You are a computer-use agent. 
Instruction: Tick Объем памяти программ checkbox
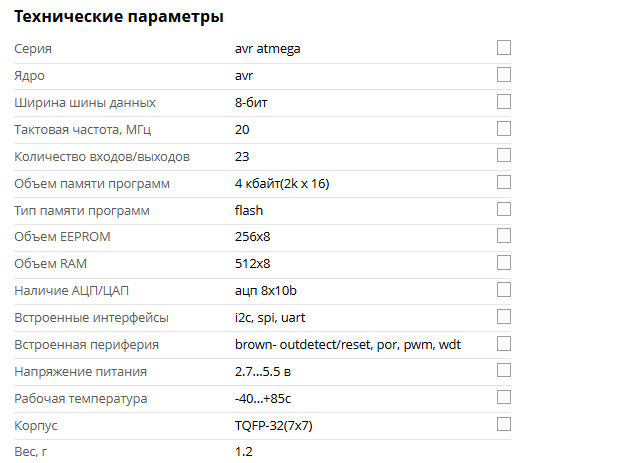coord(504,182)
